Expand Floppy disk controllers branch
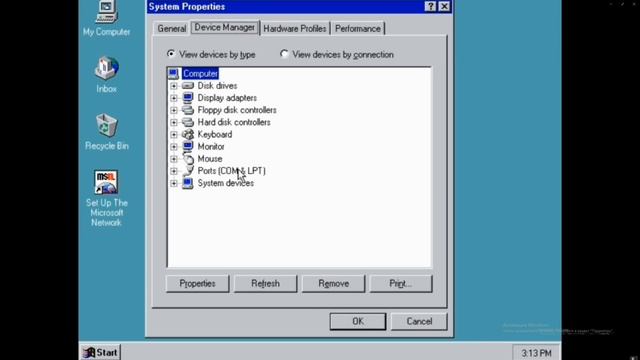 (174, 110)
